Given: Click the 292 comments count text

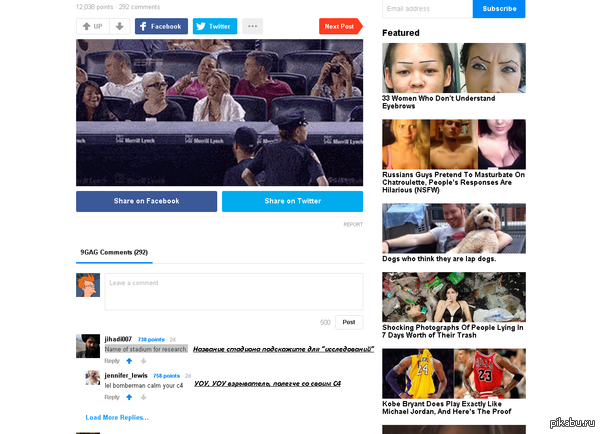Looking at the screenshot, I should 139,7.
